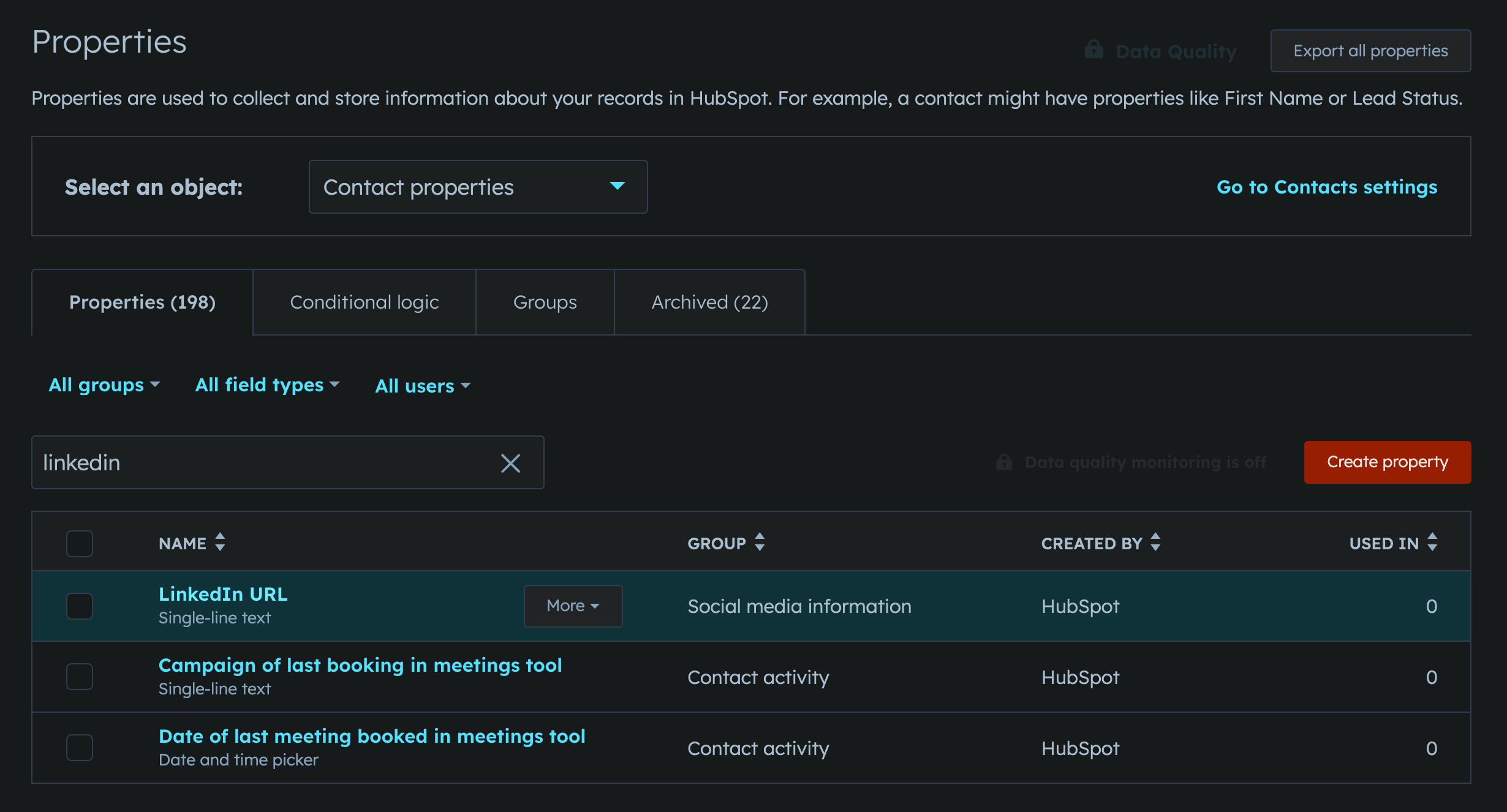1507x812 pixels.
Task: Click the Data Quality label
Action: click(1176, 51)
